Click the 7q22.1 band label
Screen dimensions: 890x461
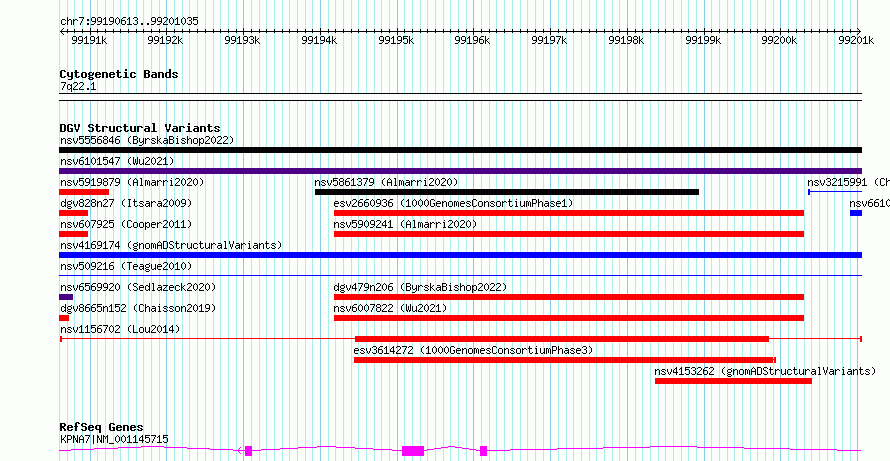78,86
